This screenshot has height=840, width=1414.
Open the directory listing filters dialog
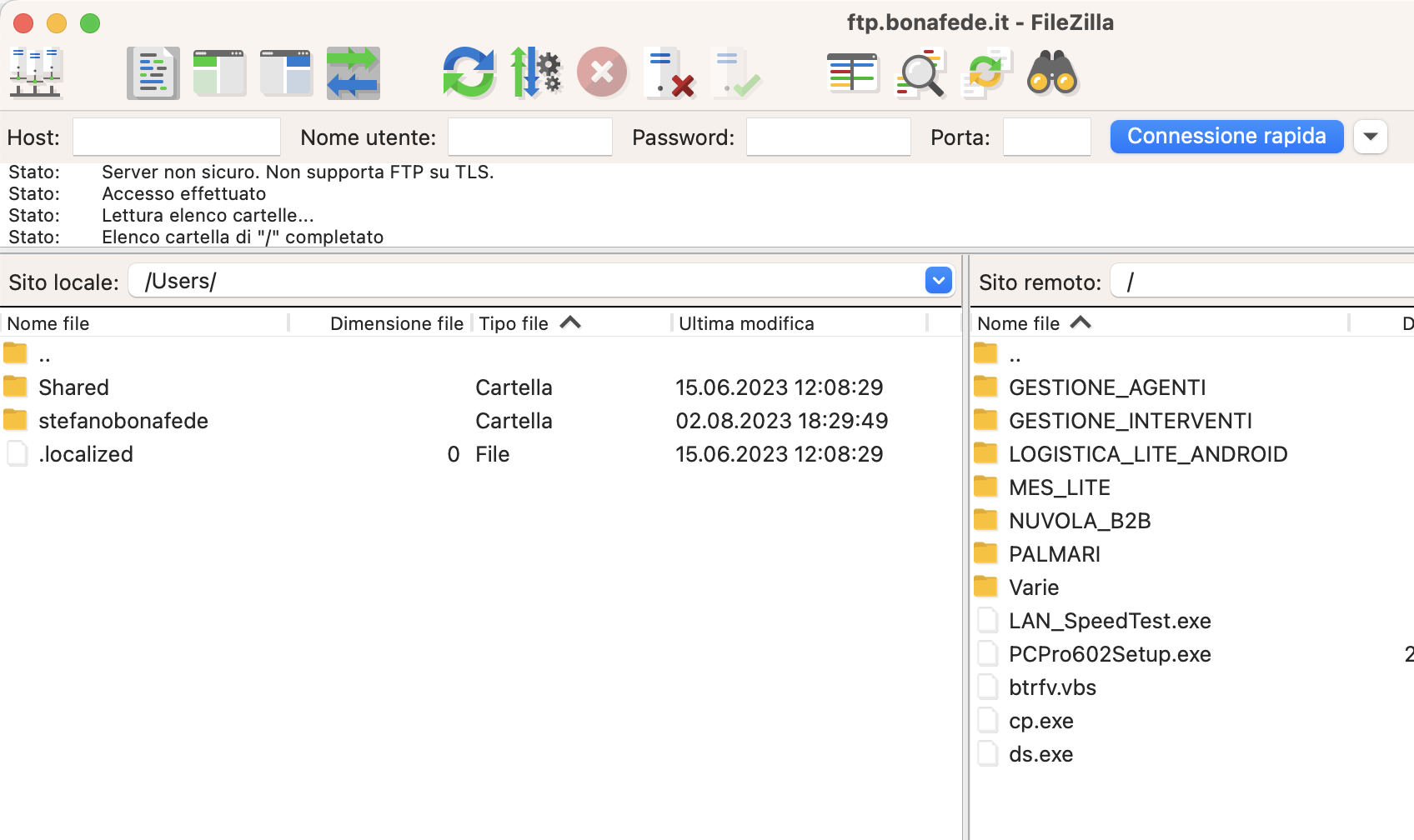(852, 73)
